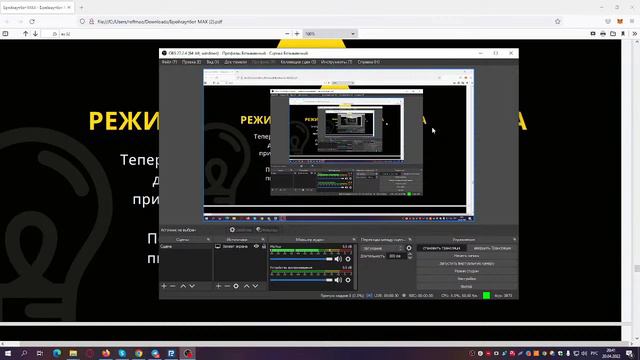Image resolution: width=640 pixels, height=360 pixels.
Task: Click the duration stepper arrows
Action: [410, 256]
